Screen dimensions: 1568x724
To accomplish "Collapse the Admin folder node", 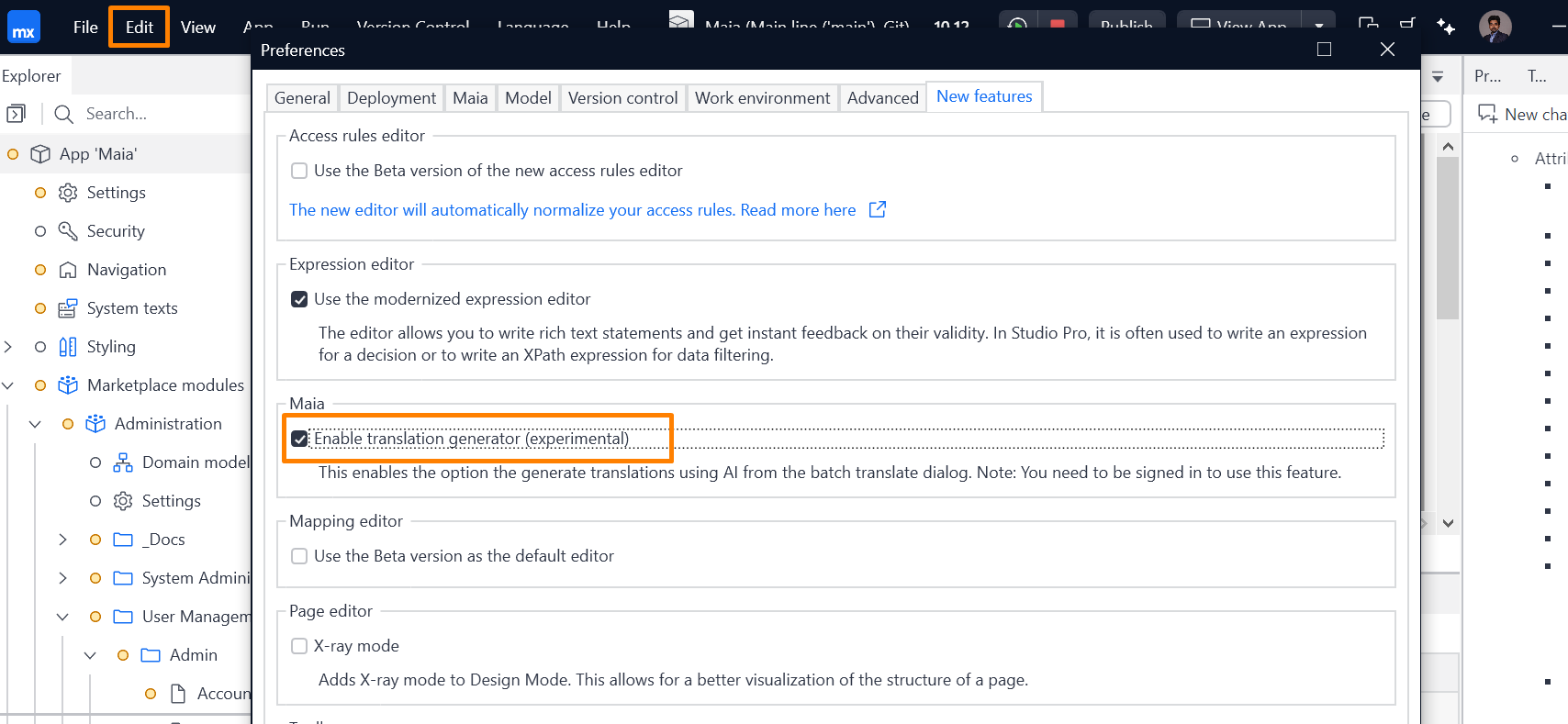I will 90,655.
